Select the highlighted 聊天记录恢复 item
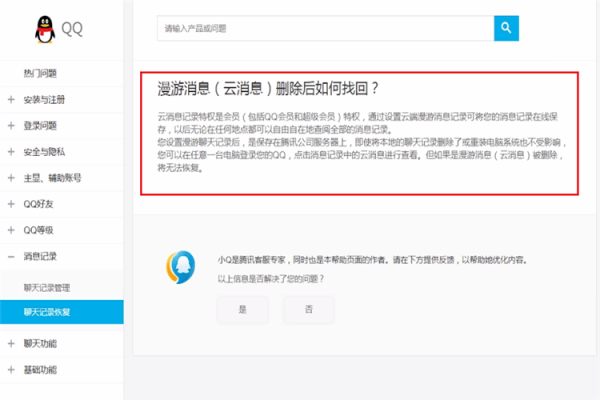Screen dimensions: 600x400 [62, 312]
